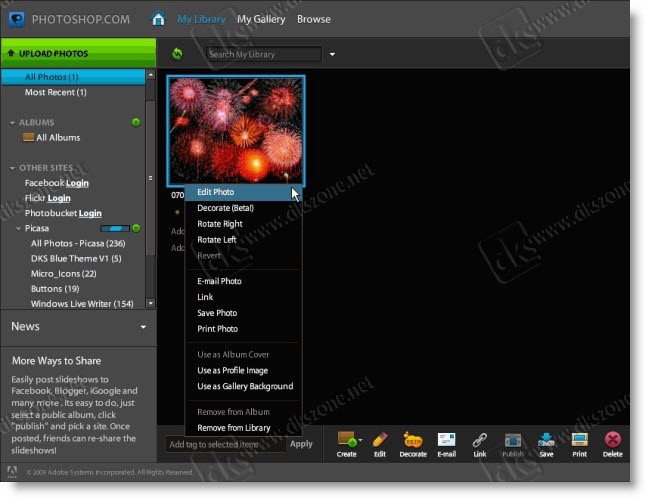Go to the home page icon
The height and width of the screenshot is (498, 646).
click(x=159, y=19)
